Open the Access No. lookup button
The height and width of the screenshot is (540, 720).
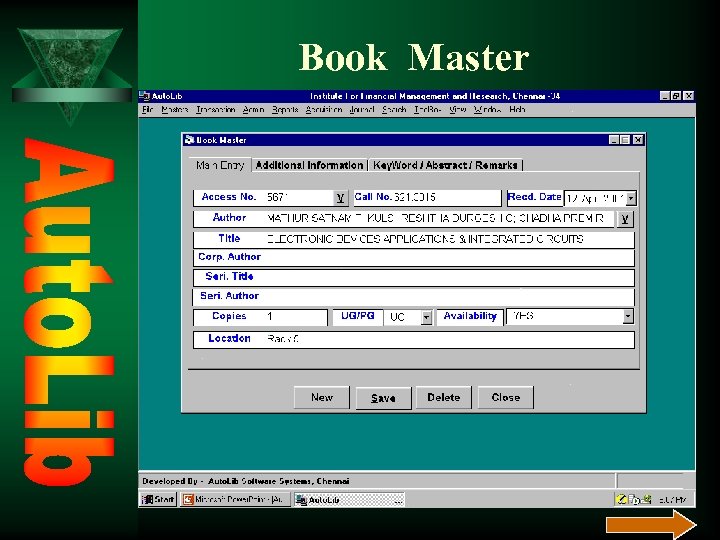[340, 198]
